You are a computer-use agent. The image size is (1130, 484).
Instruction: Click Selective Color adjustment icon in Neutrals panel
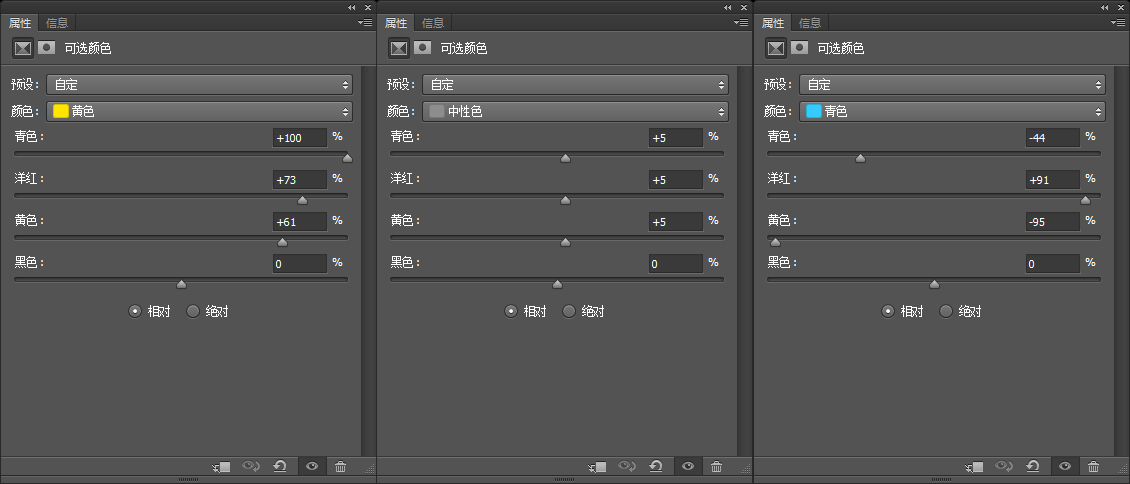[399, 48]
